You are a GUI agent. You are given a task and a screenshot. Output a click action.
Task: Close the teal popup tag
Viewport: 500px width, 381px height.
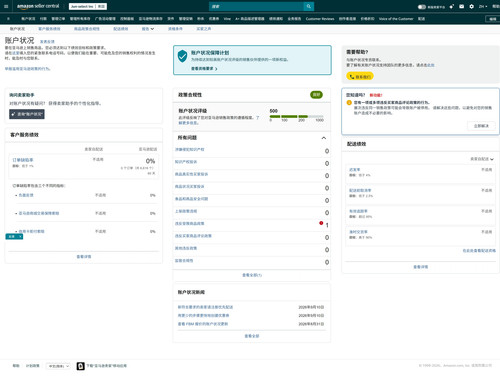[20, 236]
